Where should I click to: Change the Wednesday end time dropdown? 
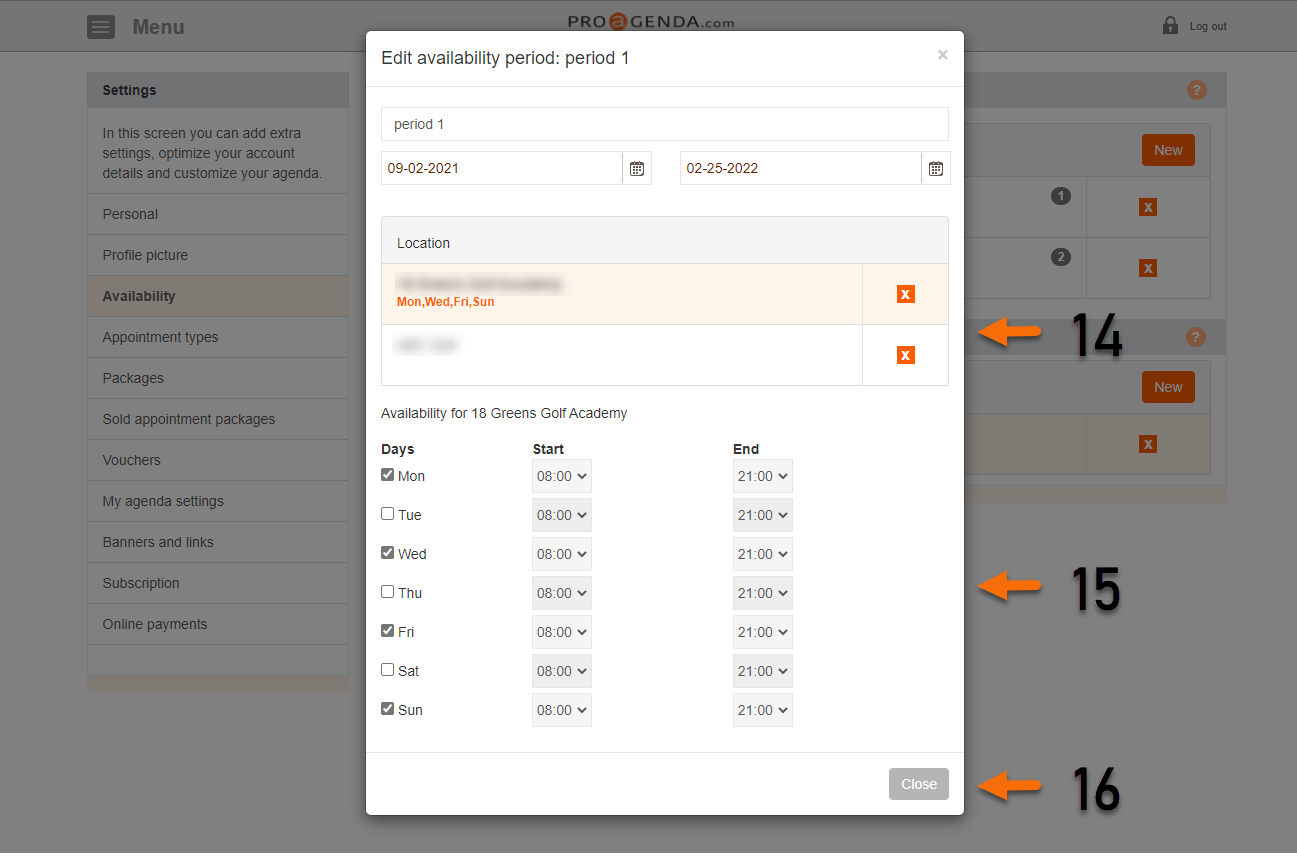pyautogui.click(x=762, y=553)
